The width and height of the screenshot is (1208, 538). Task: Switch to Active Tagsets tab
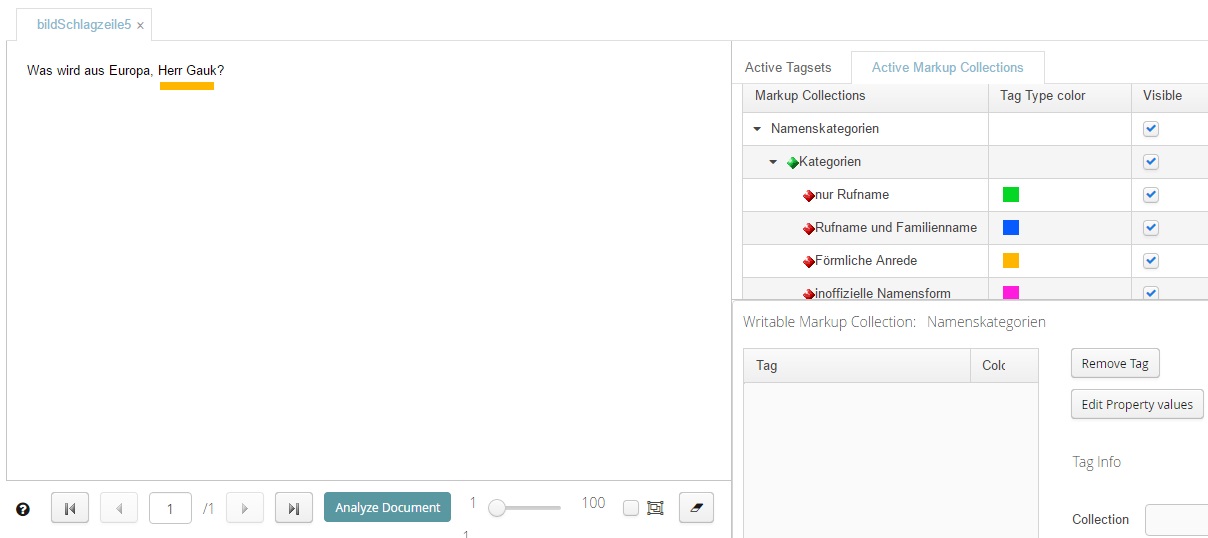[787, 68]
